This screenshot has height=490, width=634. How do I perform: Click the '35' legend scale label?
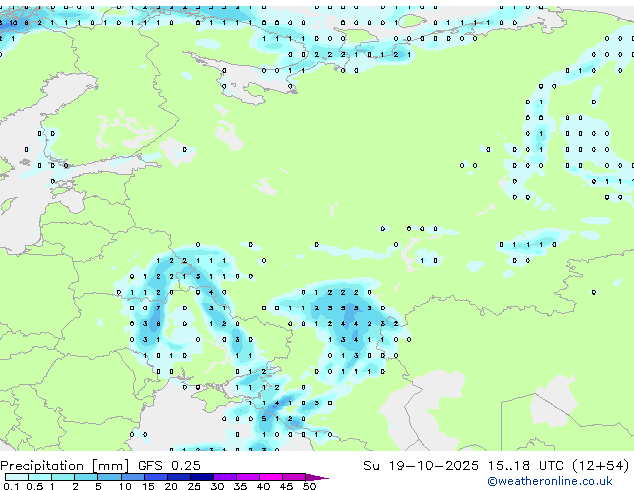[x=240, y=486]
